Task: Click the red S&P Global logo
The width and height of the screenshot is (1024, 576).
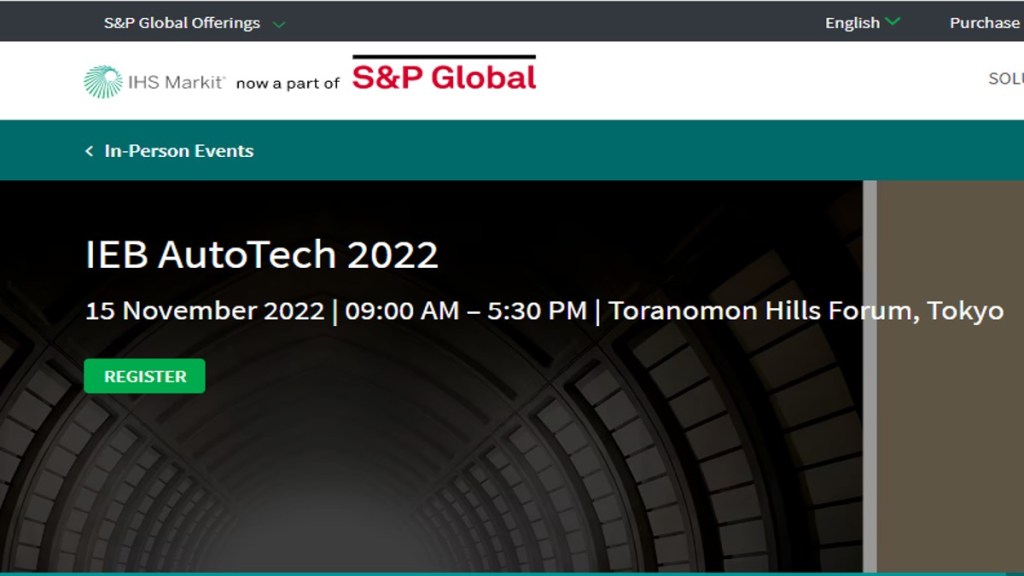Action: point(444,77)
